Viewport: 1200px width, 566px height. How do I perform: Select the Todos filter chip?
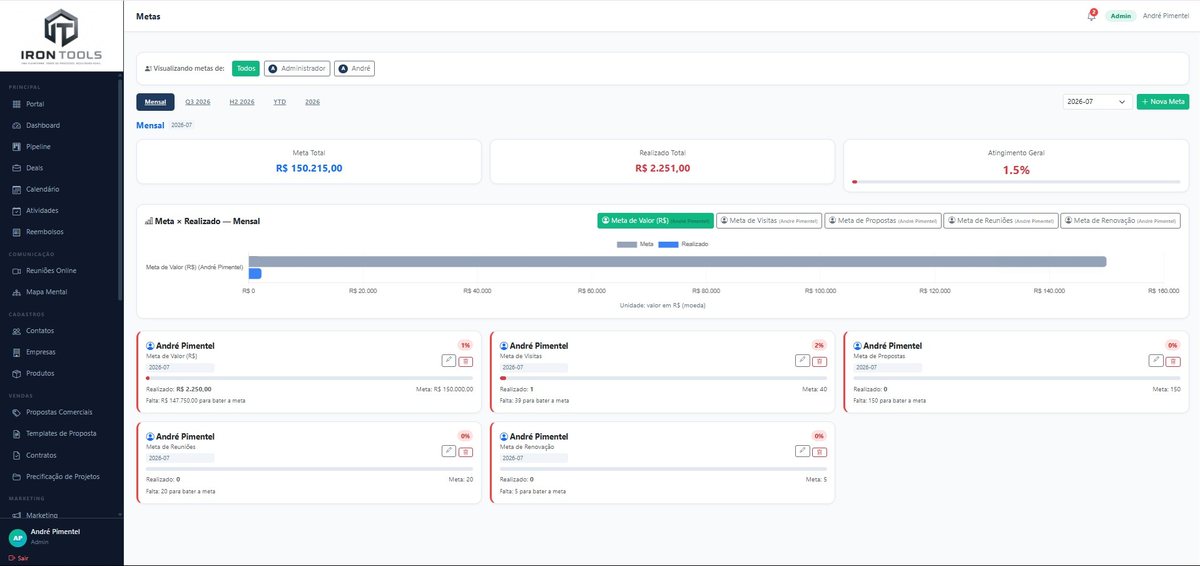(x=246, y=68)
